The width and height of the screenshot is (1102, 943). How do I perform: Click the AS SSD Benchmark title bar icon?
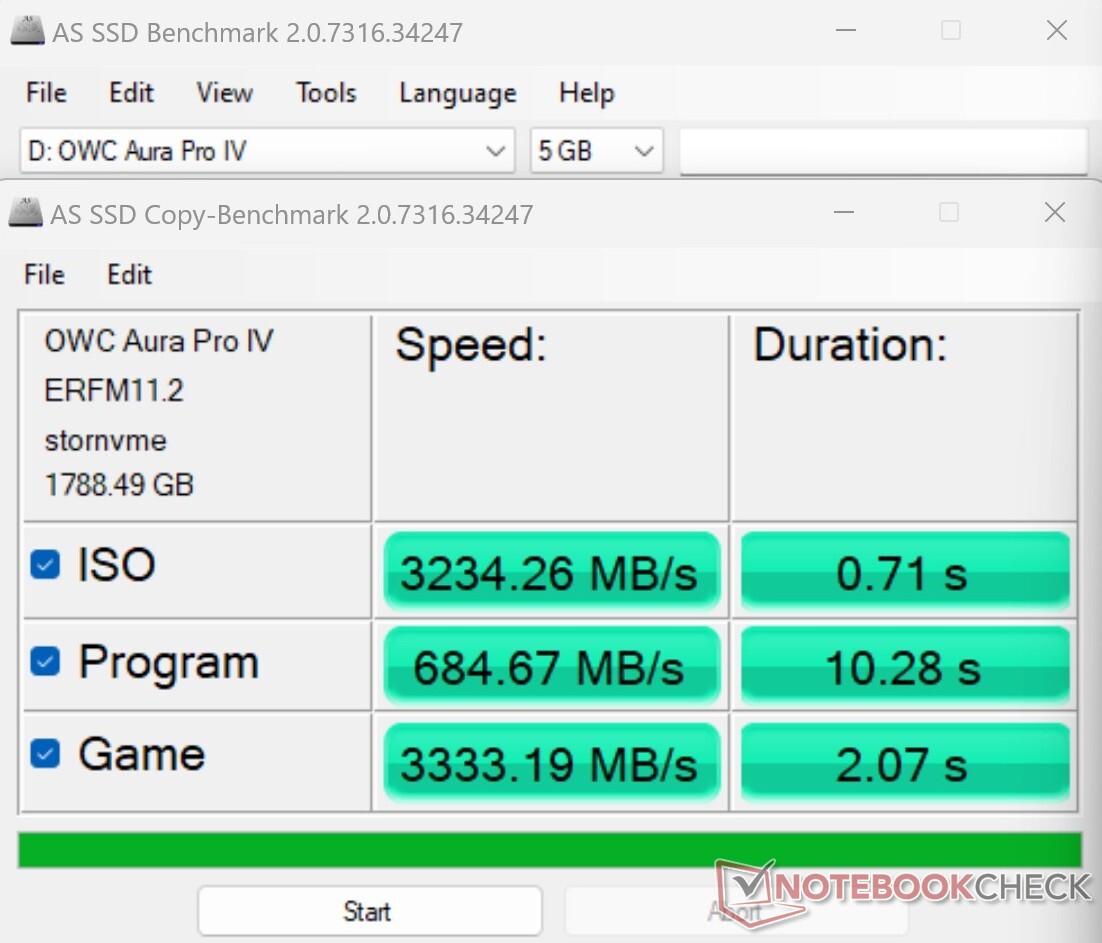(x=28, y=32)
